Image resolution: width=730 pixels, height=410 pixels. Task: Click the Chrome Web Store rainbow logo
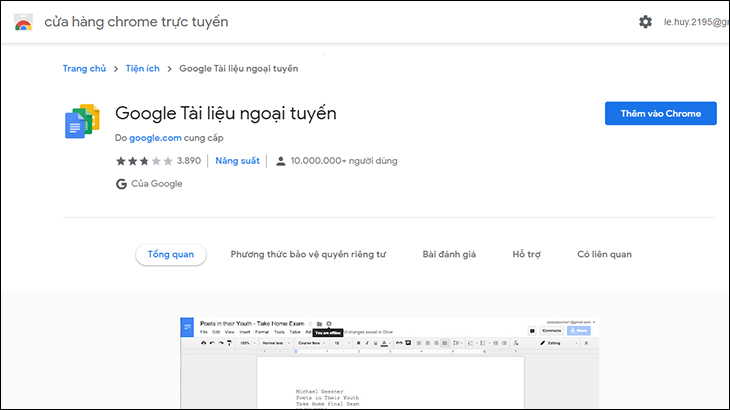coord(23,22)
